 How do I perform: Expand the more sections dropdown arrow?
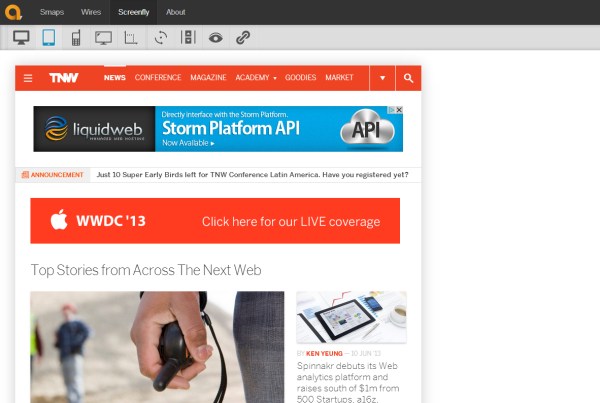(382, 78)
